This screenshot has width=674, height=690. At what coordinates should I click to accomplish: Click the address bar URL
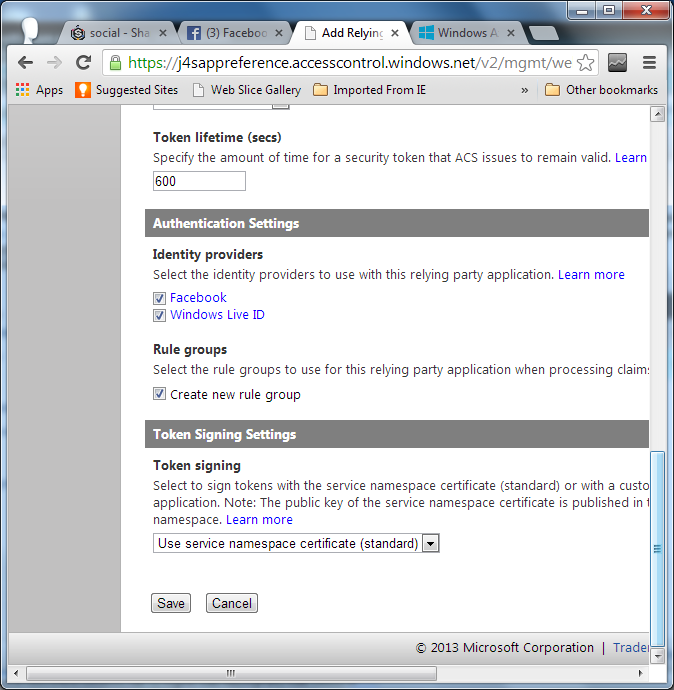[x=350, y=63]
